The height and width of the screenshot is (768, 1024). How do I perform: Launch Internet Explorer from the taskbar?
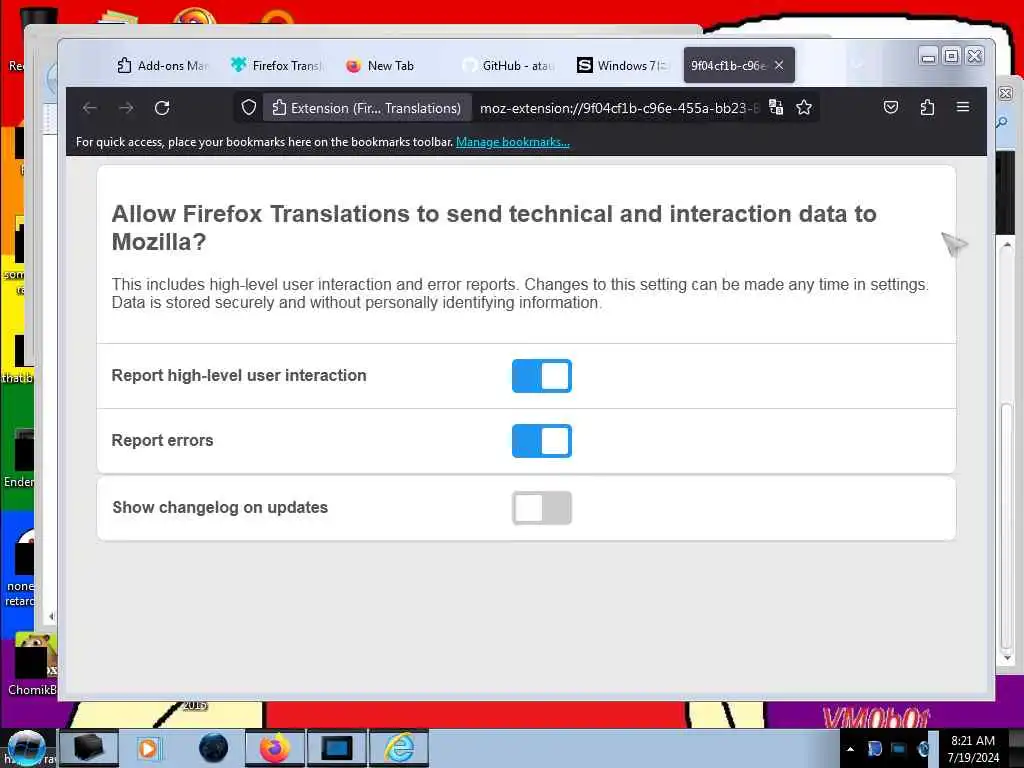(x=399, y=748)
